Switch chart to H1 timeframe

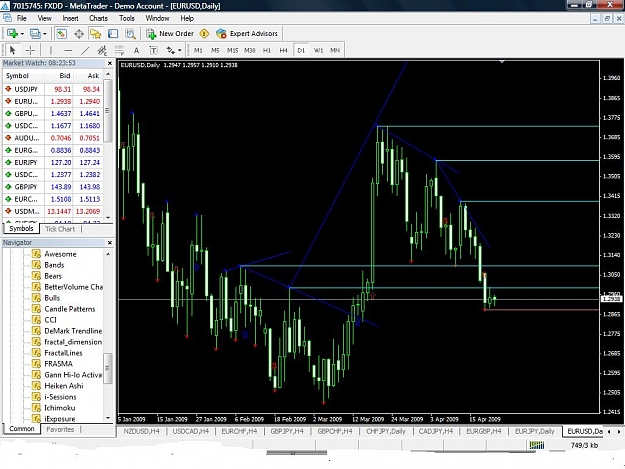pos(267,50)
